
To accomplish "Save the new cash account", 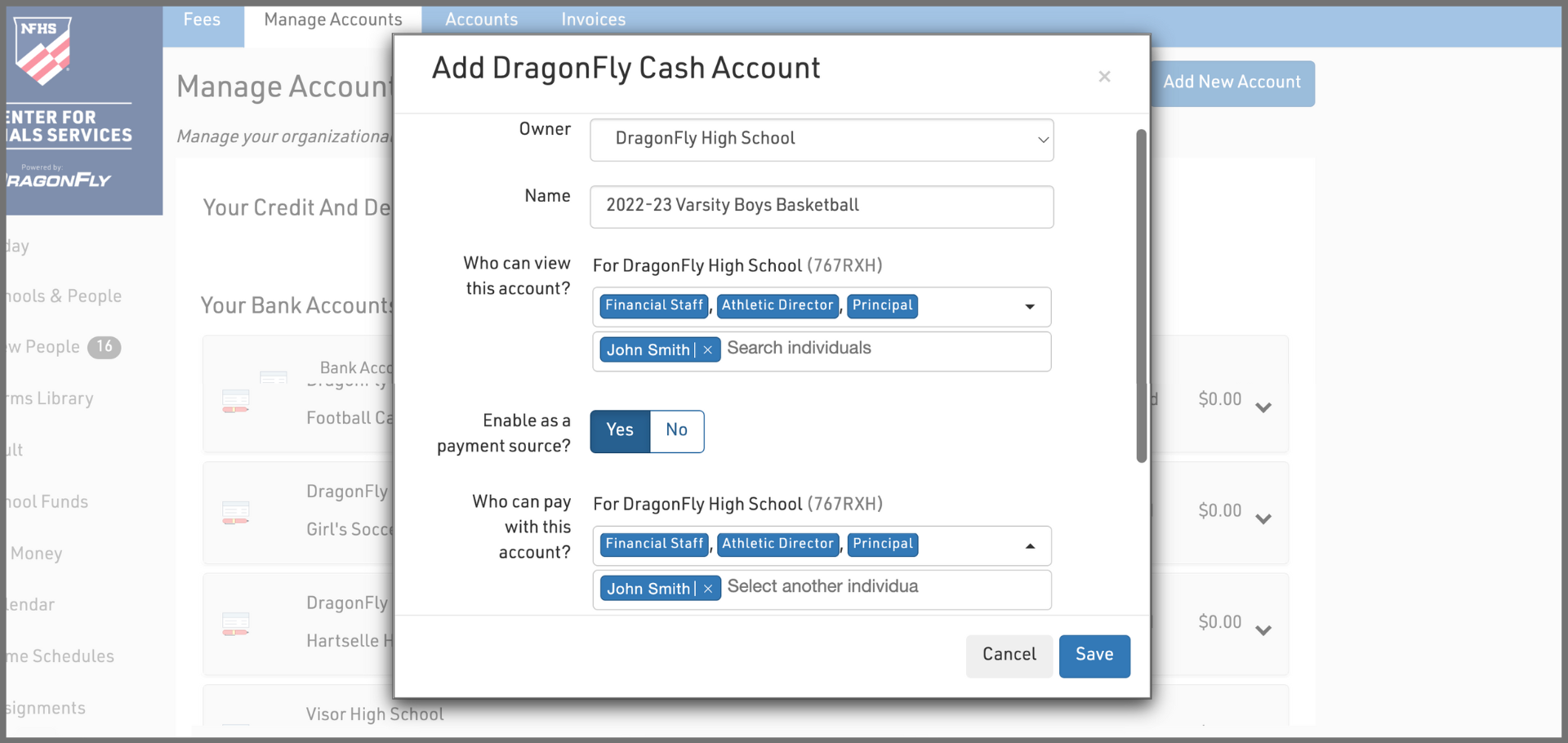I will (x=1094, y=656).
